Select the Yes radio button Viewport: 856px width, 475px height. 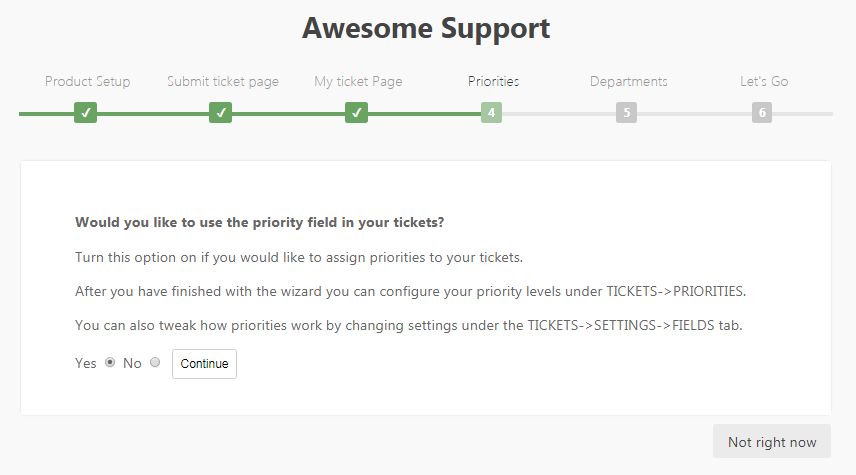point(110,363)
